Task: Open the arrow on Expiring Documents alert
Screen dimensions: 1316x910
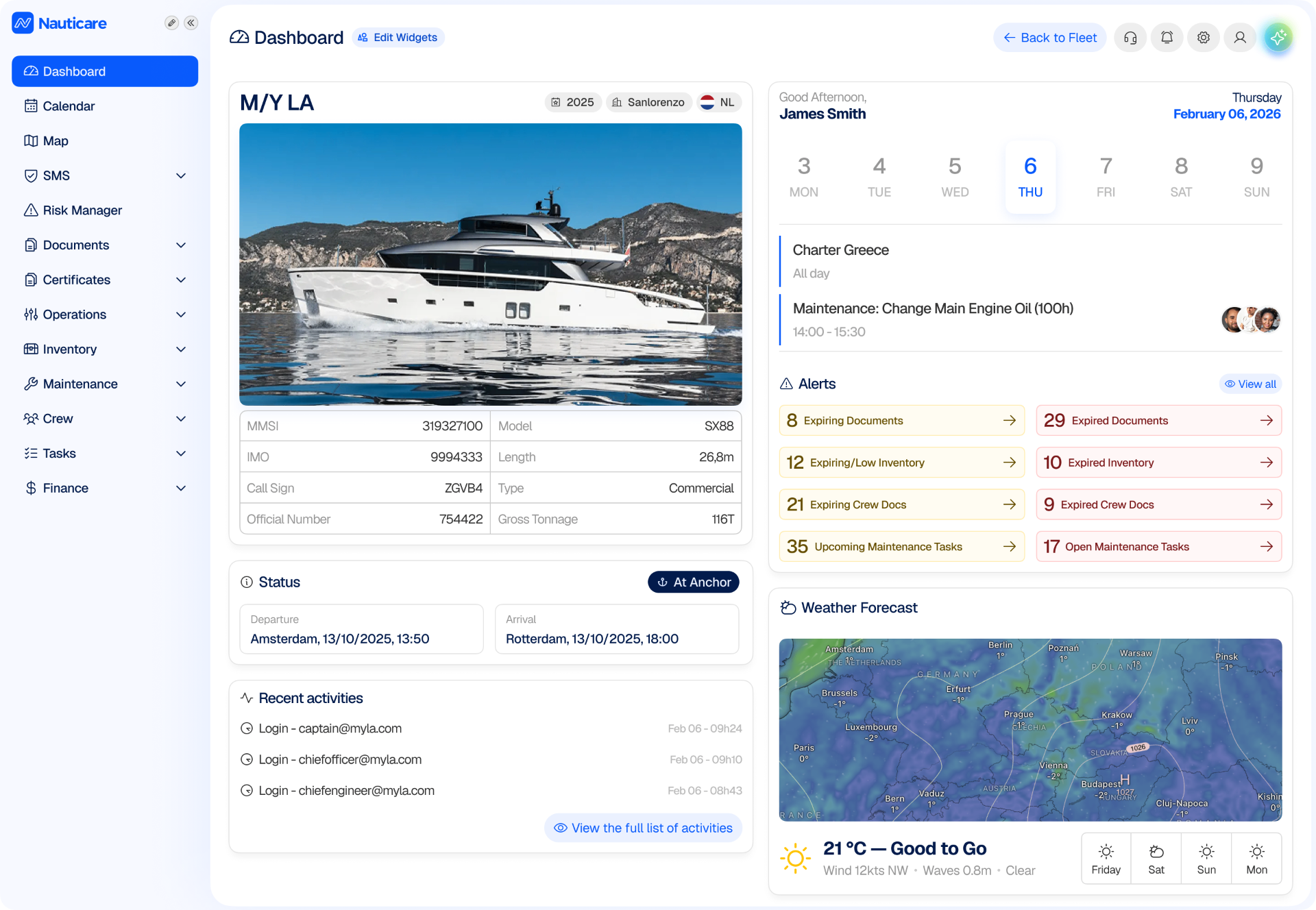Action: pos(1010,420)
